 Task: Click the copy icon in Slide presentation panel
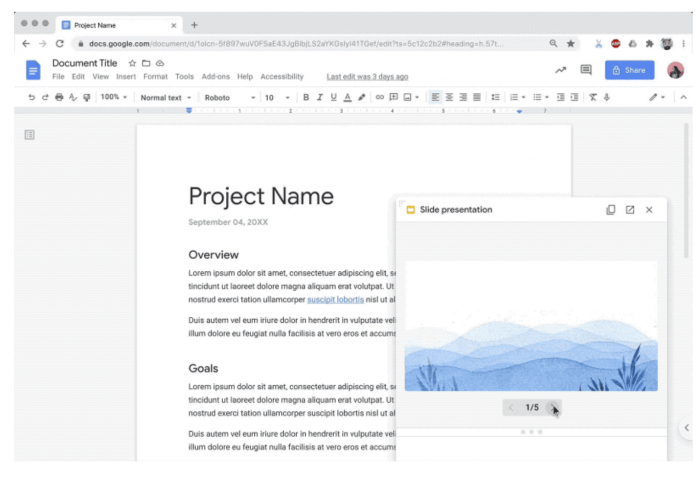[x=611, y=210]
